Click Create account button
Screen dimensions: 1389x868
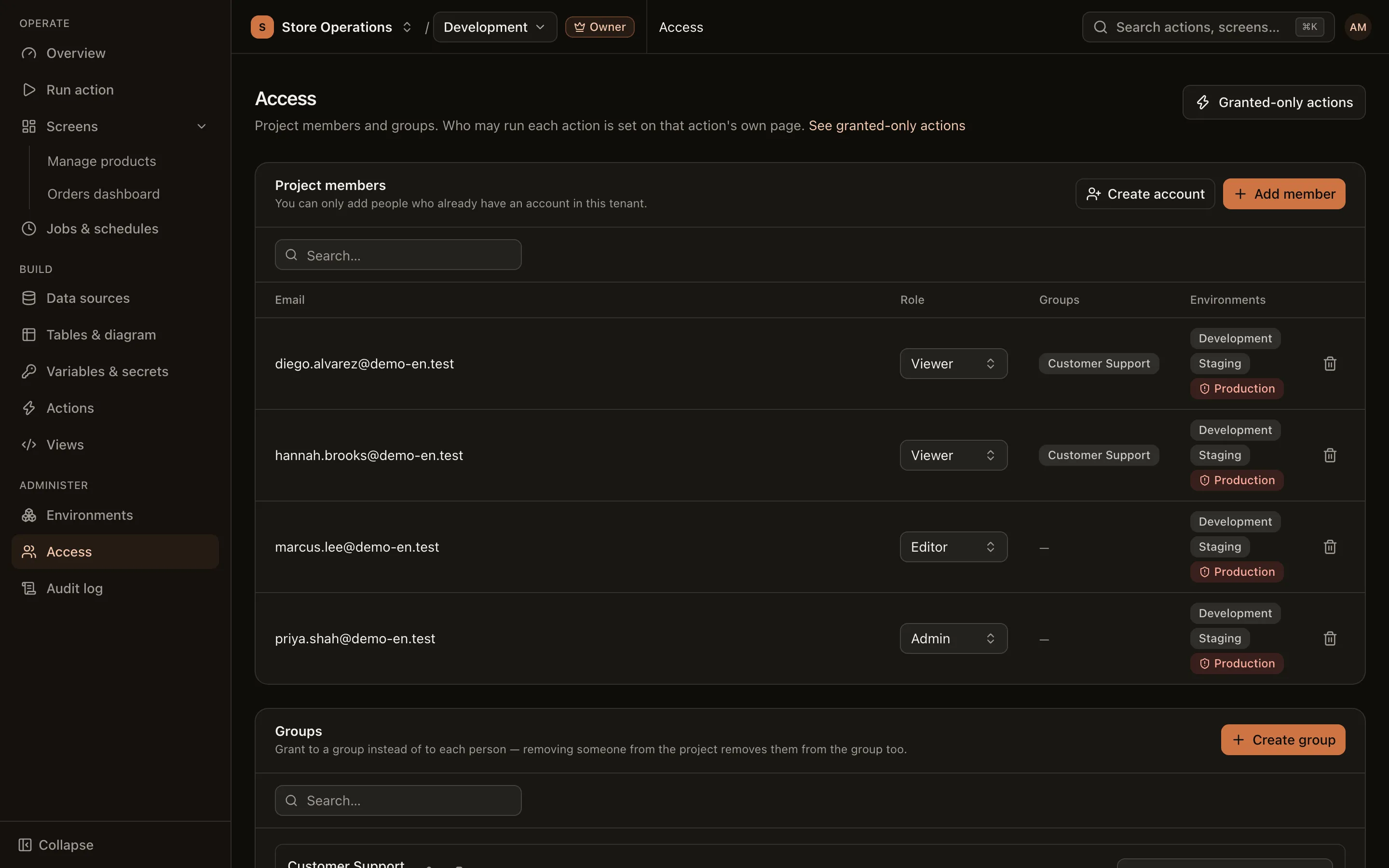1145,194
